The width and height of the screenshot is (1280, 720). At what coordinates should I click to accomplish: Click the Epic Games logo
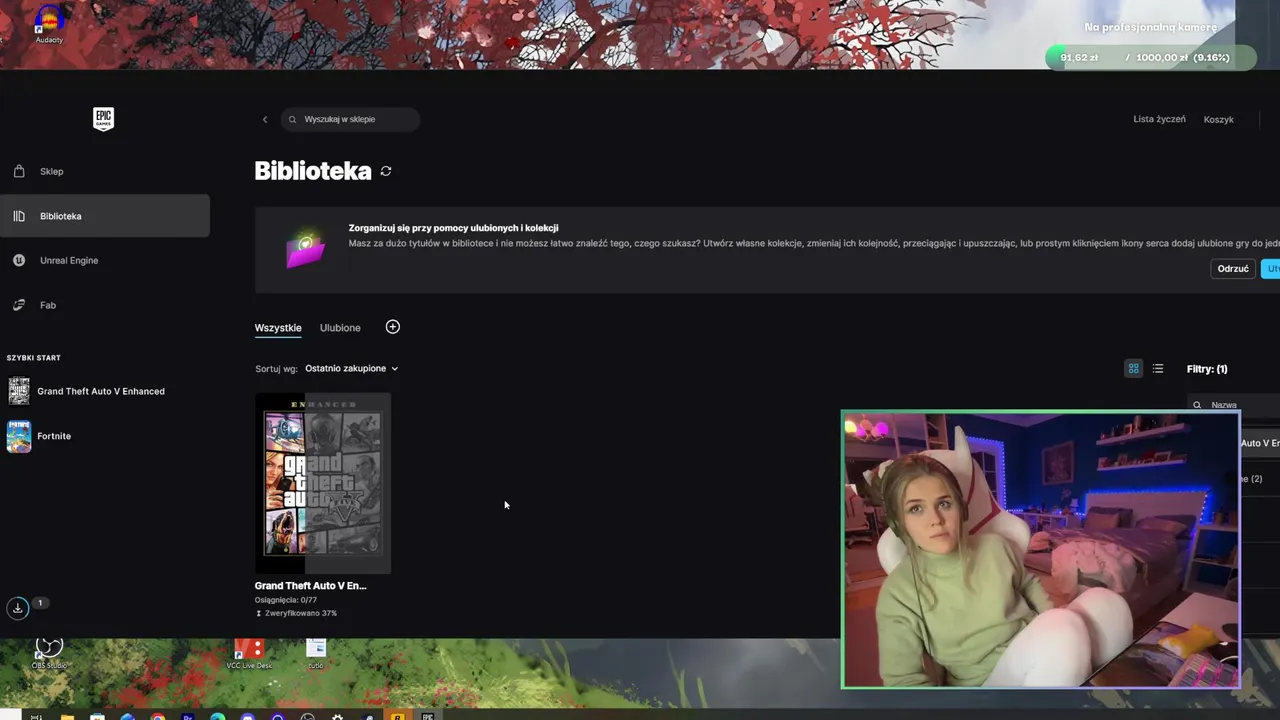pos(104,119)
